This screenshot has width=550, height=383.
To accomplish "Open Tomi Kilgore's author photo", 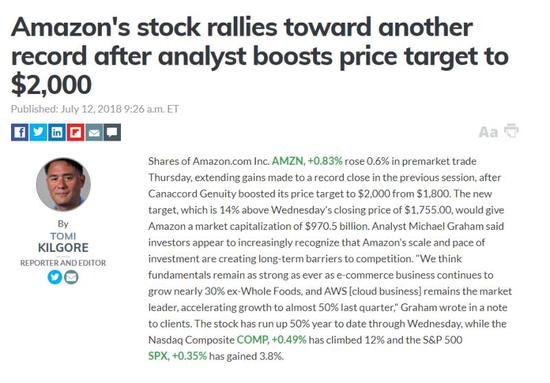I will pyautogui.click(x=63, y=184).
